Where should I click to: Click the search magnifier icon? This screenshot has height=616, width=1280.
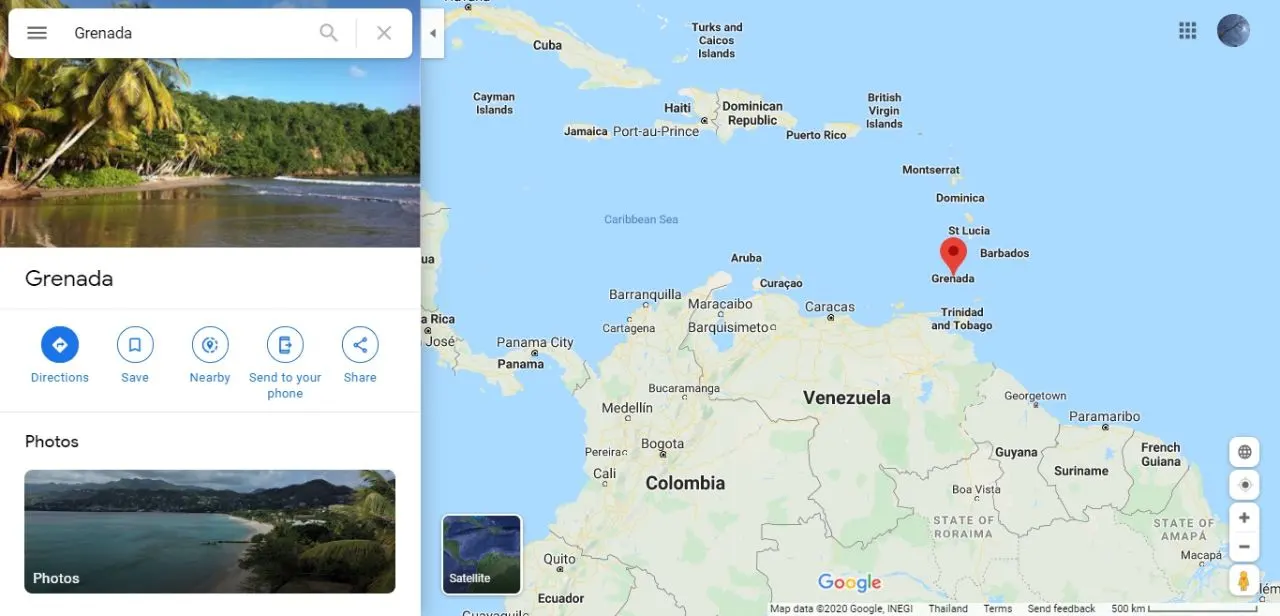click(329, 33)
